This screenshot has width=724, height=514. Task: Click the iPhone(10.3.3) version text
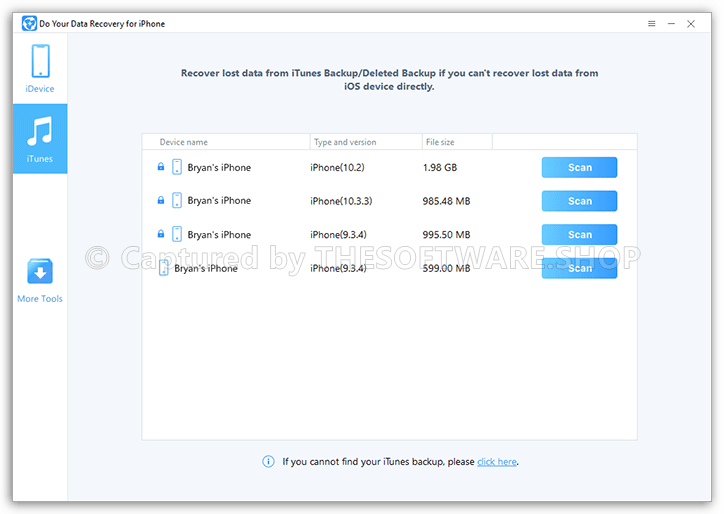(x=341, y=201)
